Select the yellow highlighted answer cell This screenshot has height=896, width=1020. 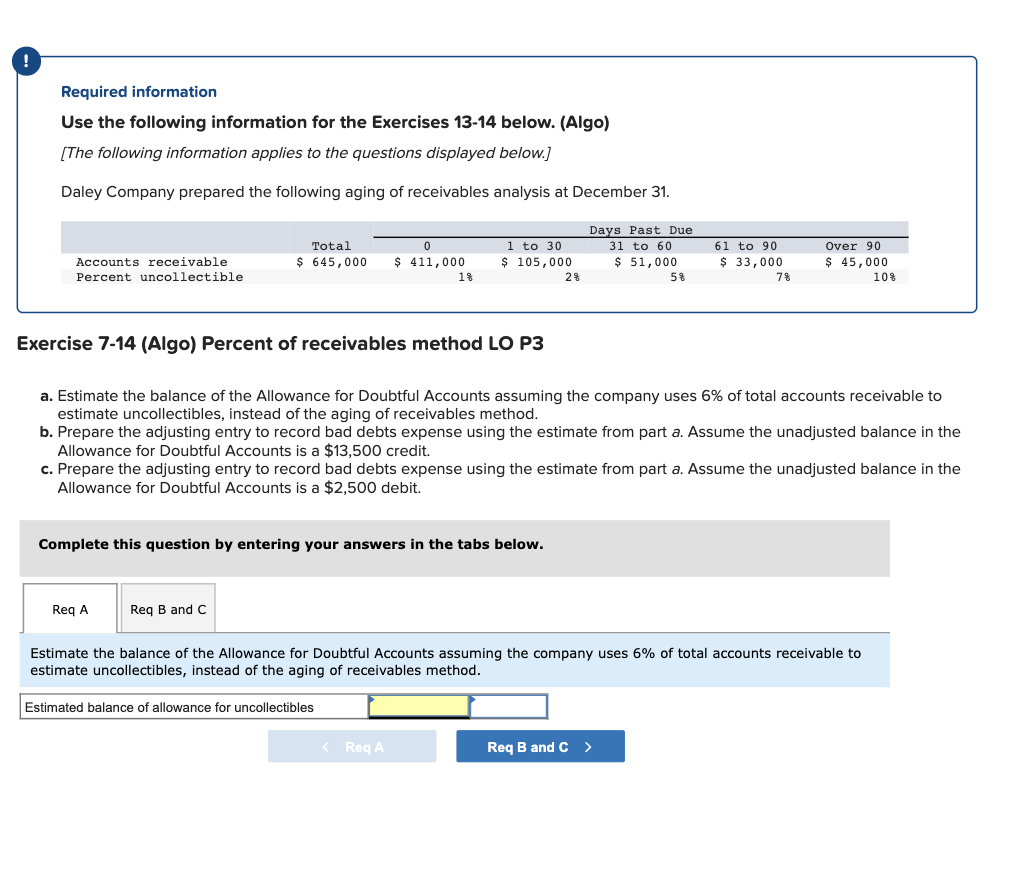[419, 706]
